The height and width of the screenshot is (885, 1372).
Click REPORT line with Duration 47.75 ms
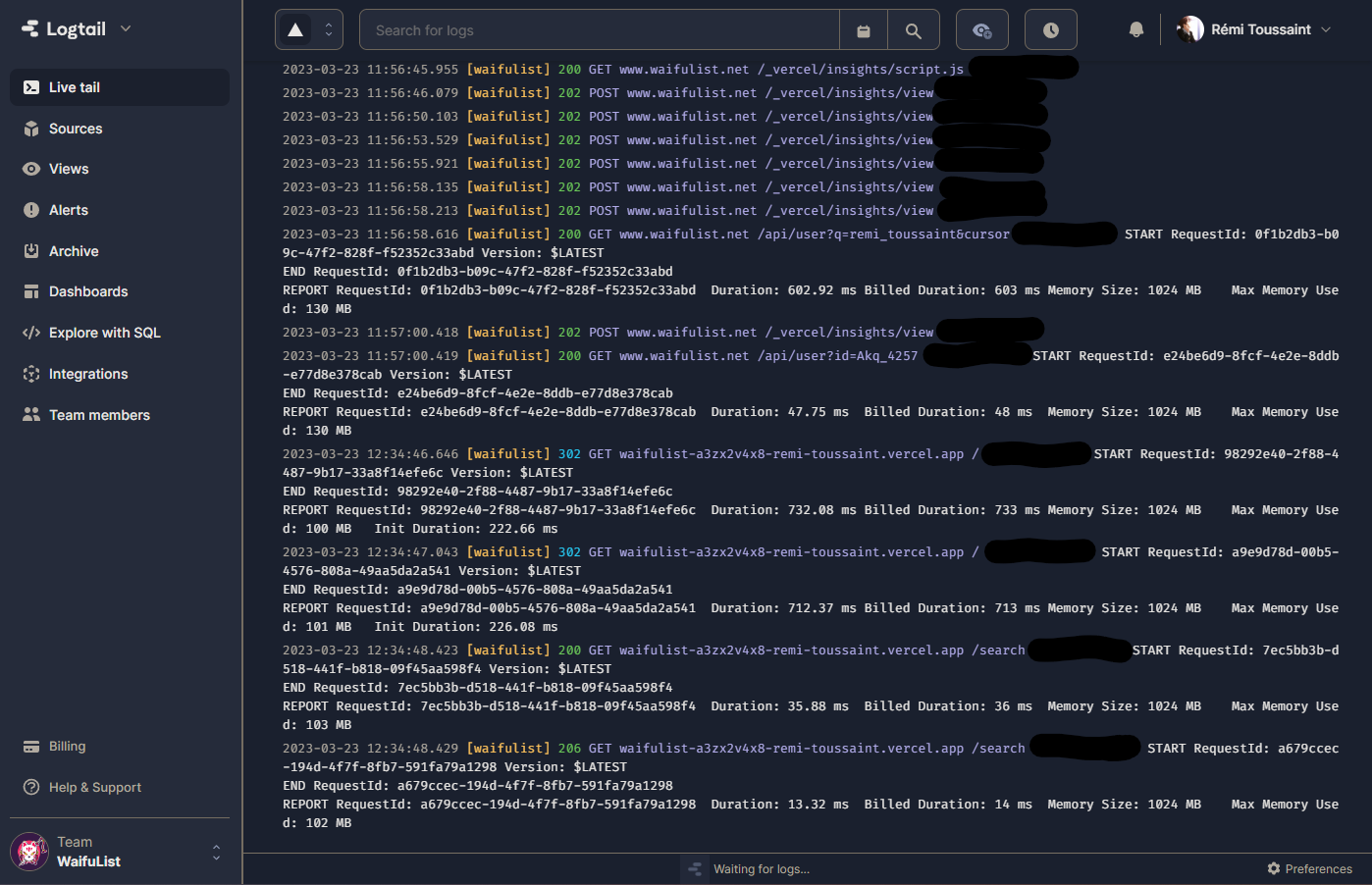point(811,421)
